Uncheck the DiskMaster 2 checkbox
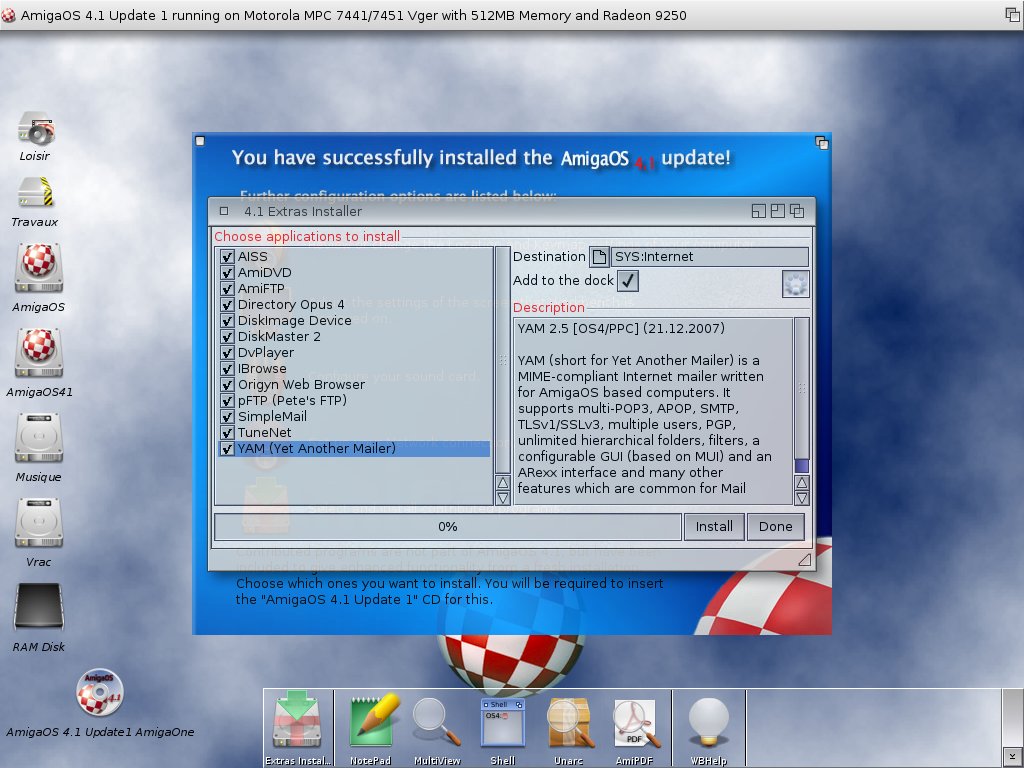 tap(227, 336)
